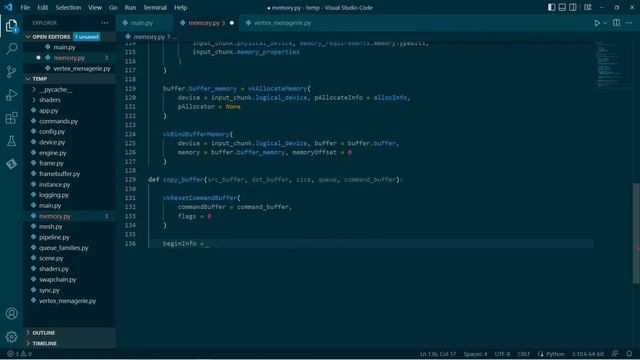Open the Explorer view in the activity bar
640x360 pixels.
(11, 26)
